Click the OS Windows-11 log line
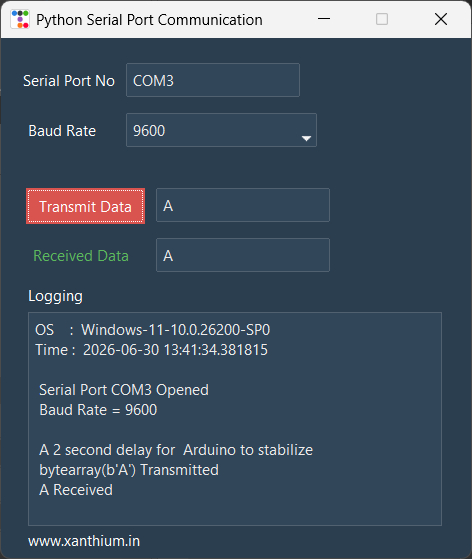The image size is (472, 559). 153,330
